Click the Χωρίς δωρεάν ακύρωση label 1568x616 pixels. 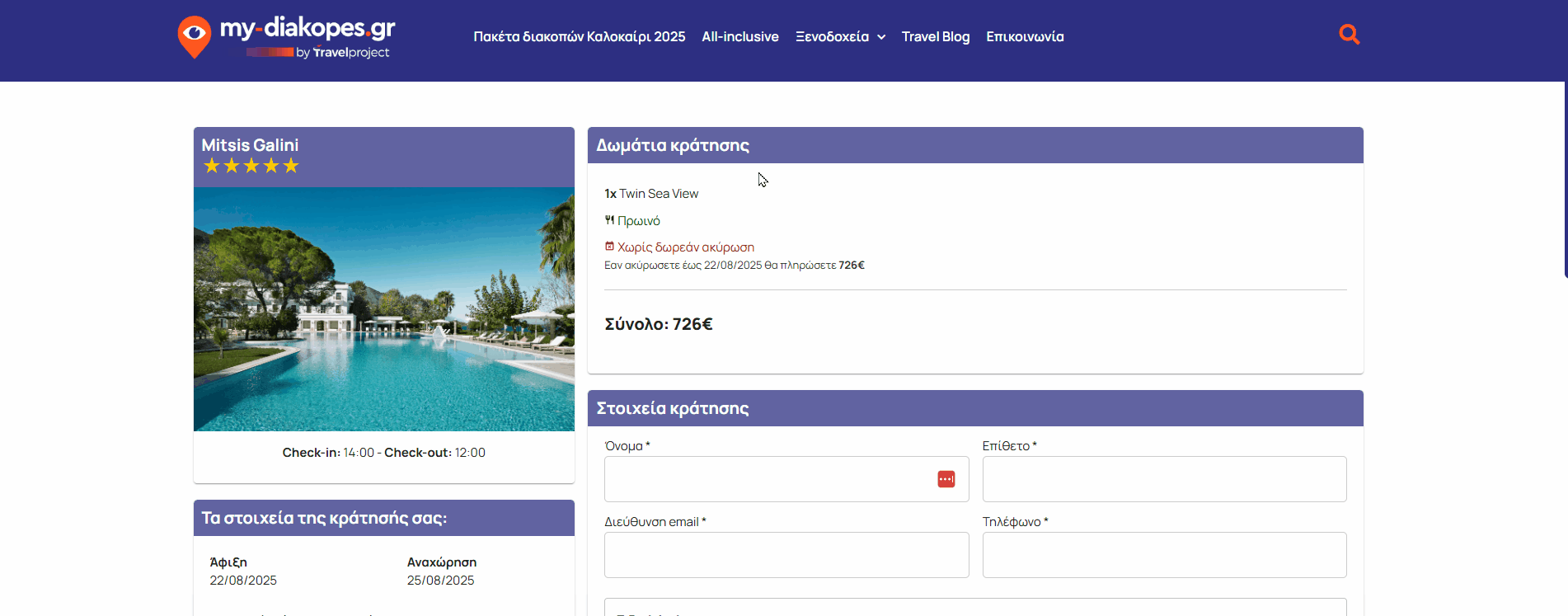(686, 247)
